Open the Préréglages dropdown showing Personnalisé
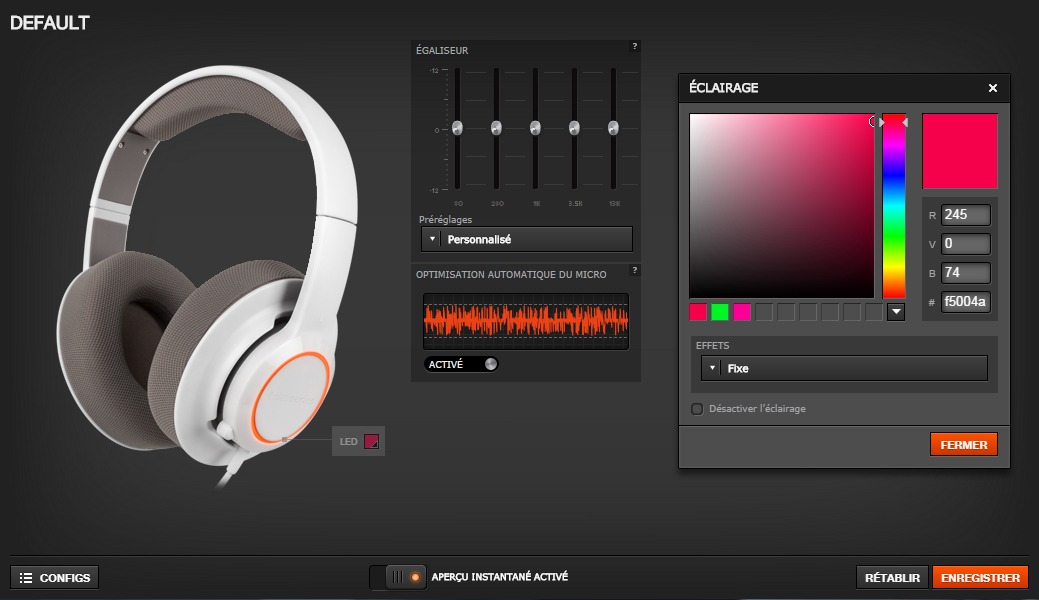Screen dimensions: 1039x600 coord(527,239)
